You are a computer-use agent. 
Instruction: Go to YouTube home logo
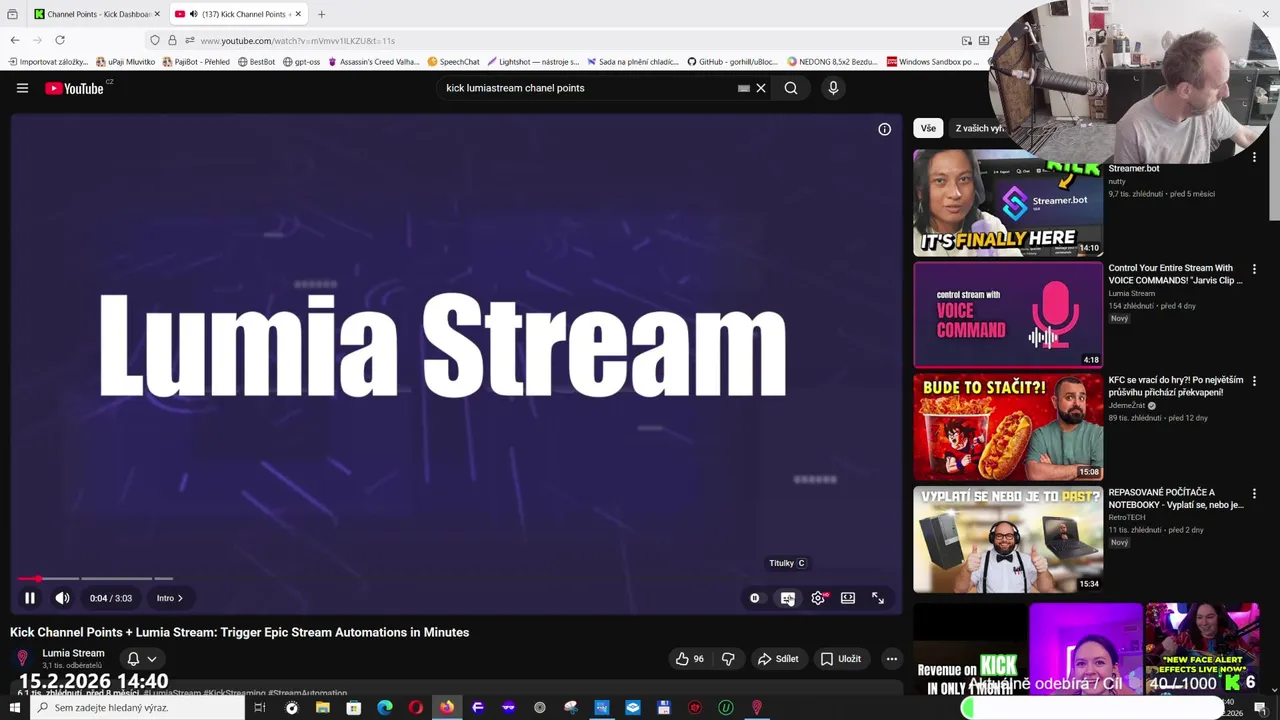75,88
